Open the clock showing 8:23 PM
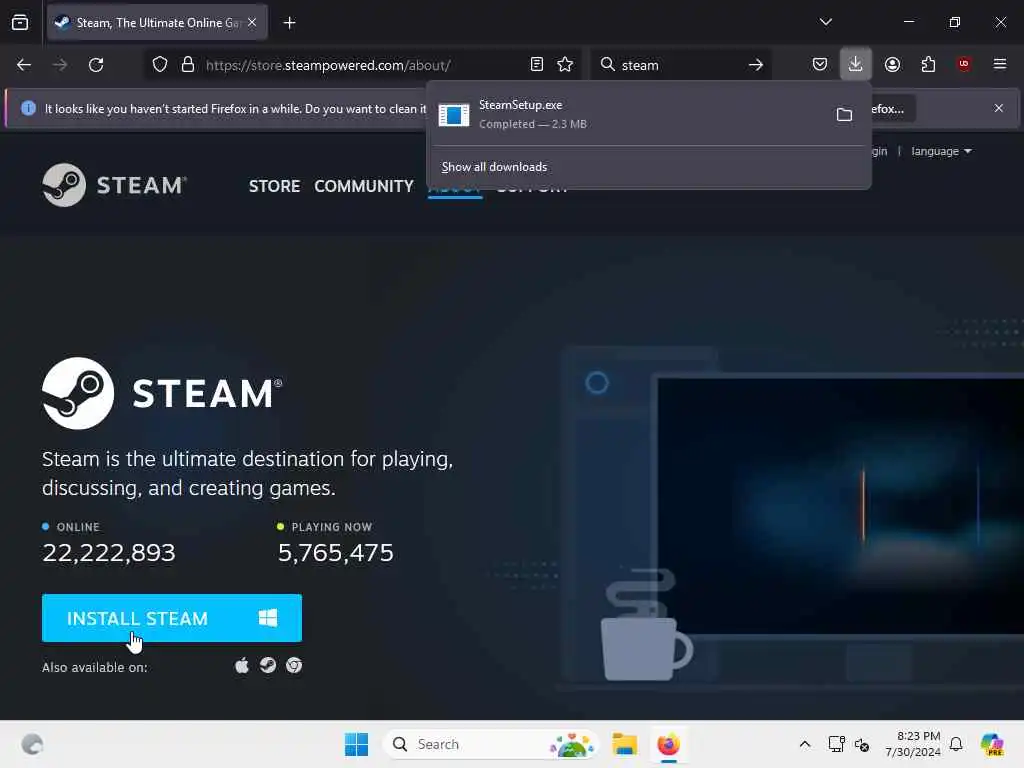The image size is (1024, 768). coord(913,744)
